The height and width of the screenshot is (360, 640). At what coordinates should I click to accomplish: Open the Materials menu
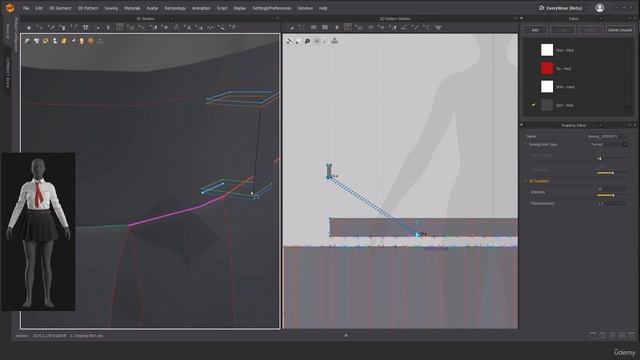[132, 8]
